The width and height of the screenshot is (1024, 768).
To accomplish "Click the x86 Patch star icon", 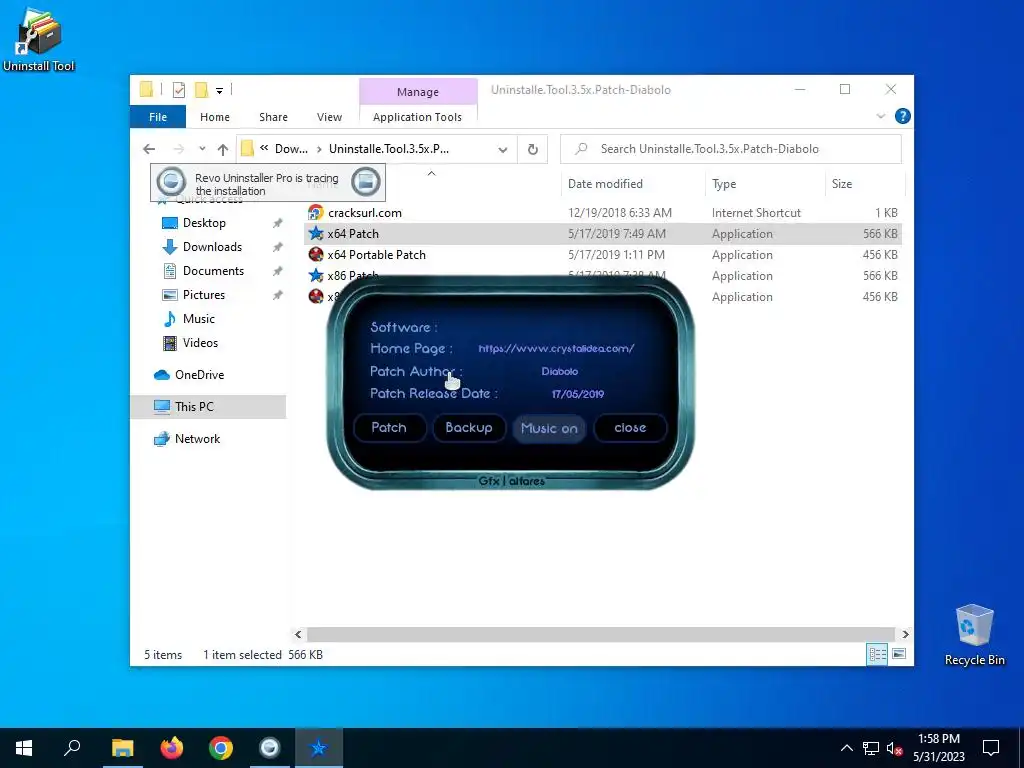I will point(316,276).
